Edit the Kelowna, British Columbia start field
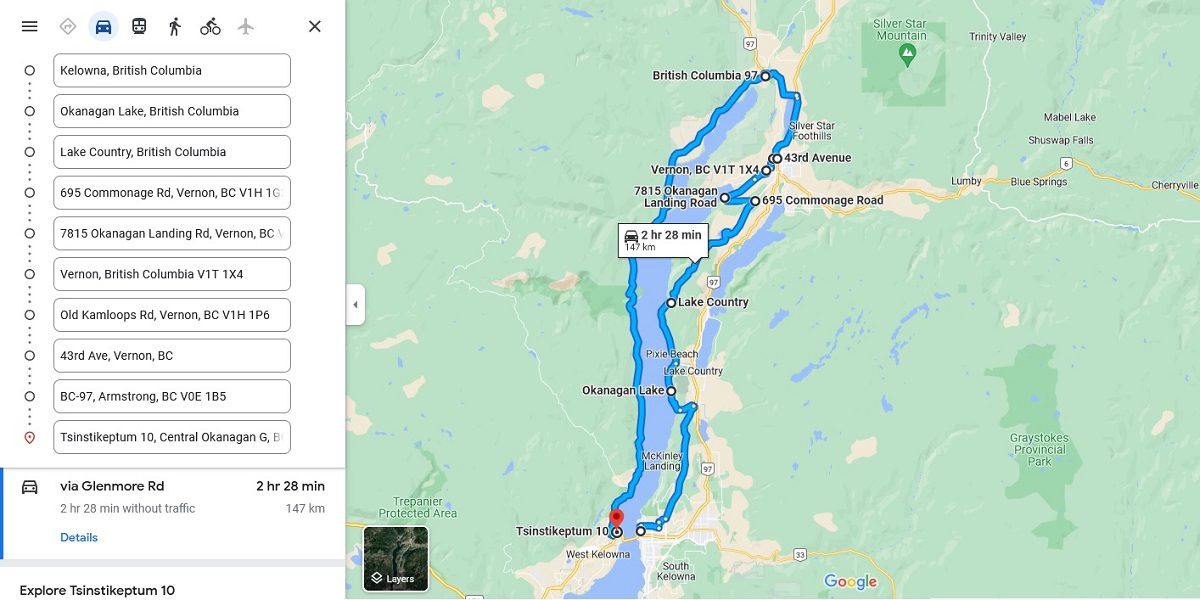This screenshot has width=1200, height=600. 172,70
